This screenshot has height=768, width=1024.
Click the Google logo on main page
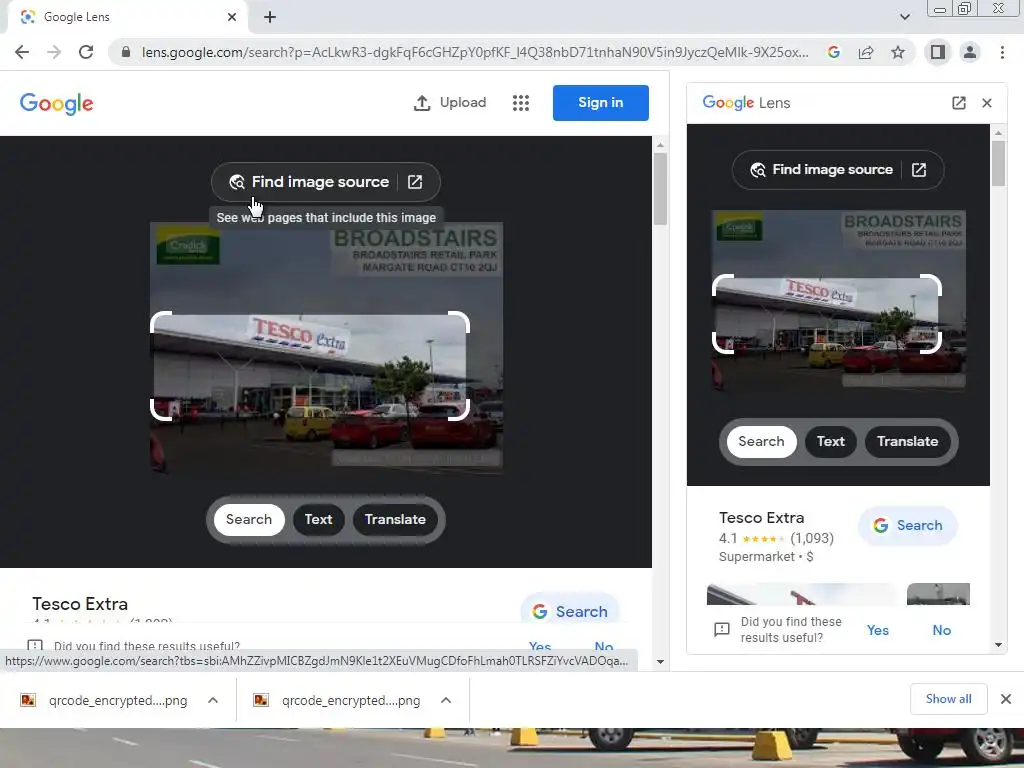pos(56,103)
